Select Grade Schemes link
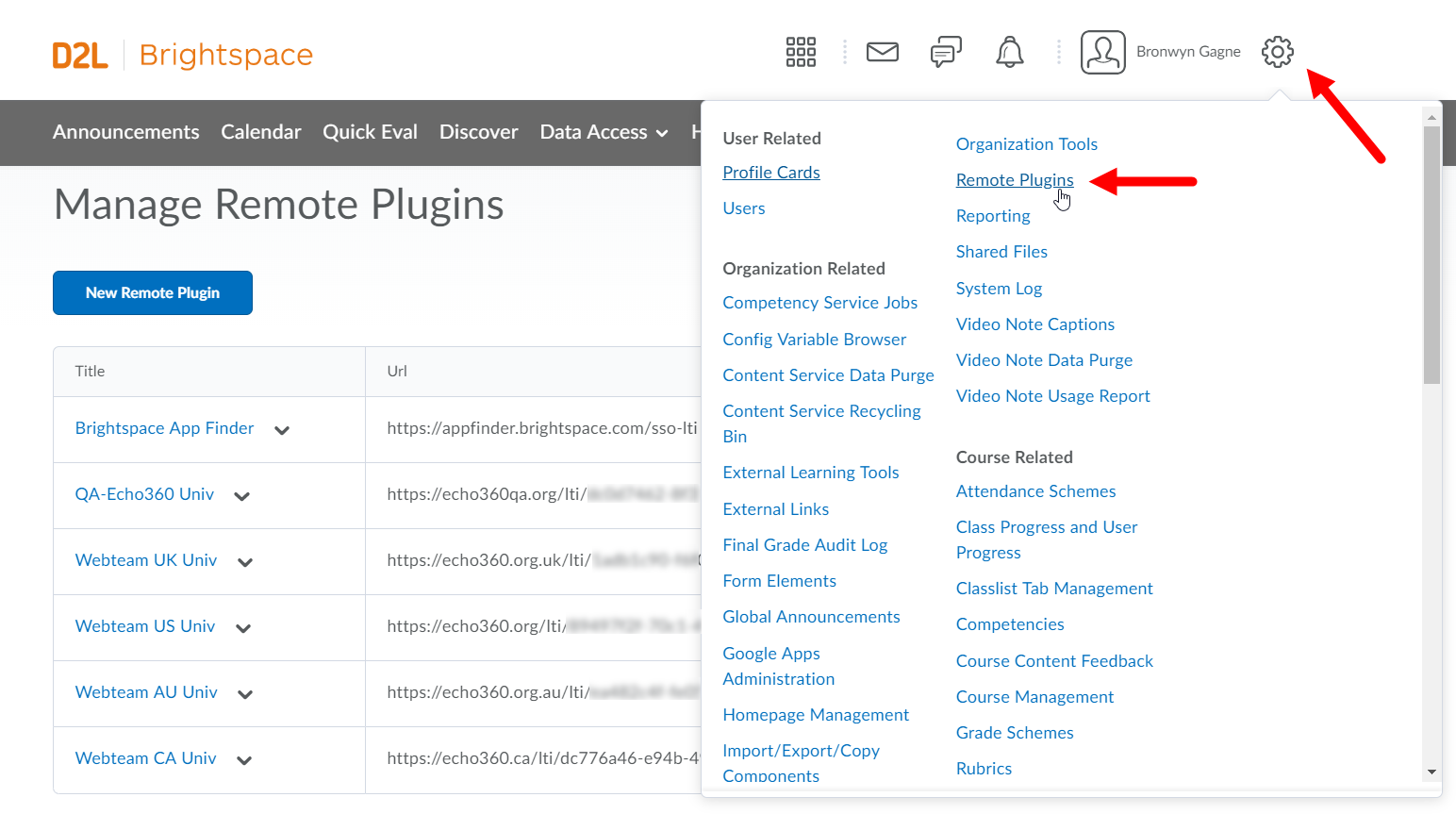The width and height of the screenshot is (1456, 814). pos(1015,733)
